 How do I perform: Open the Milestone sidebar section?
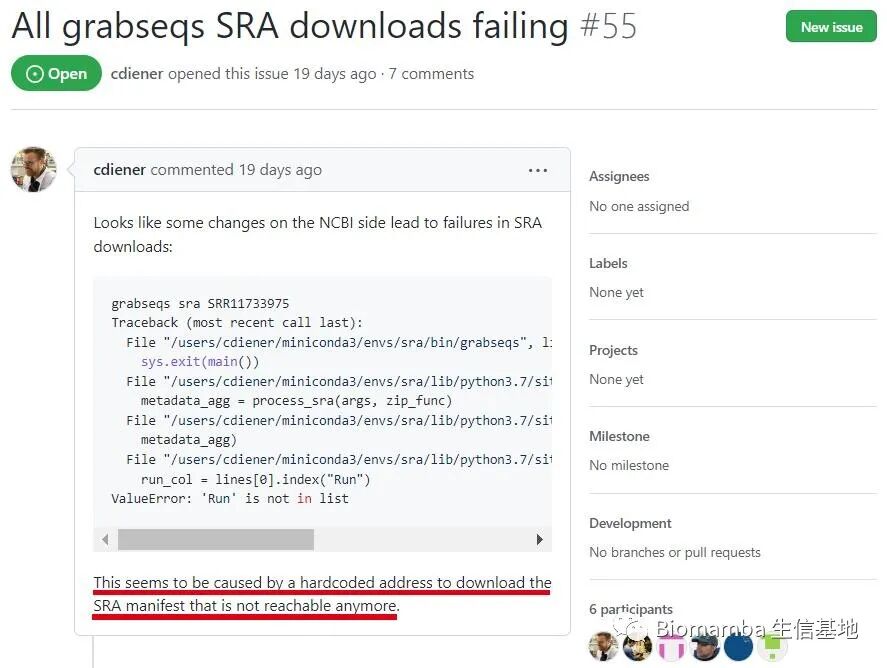pyautogui.click(x=619, y=437)
